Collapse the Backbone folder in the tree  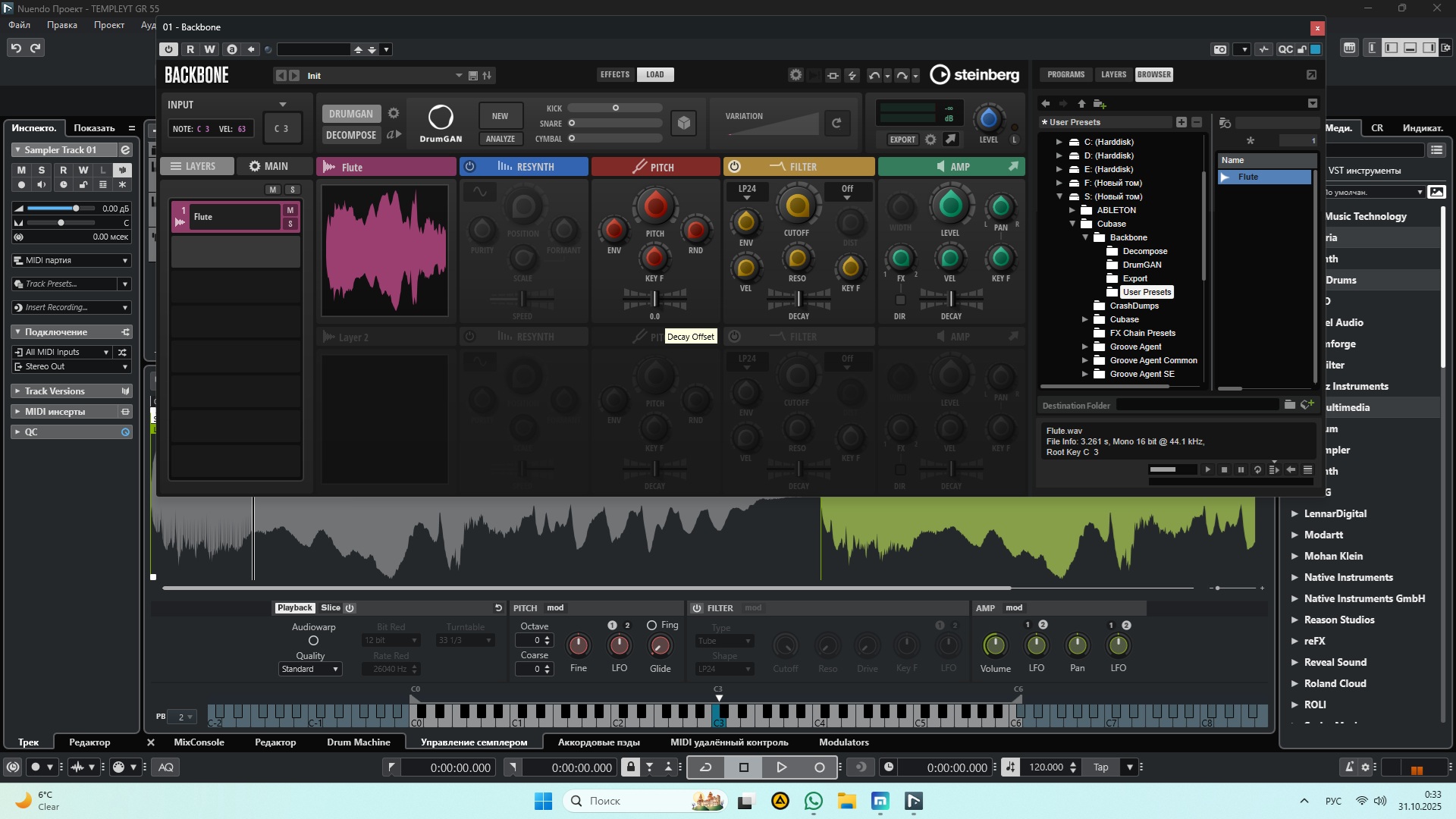(1086, 237)
